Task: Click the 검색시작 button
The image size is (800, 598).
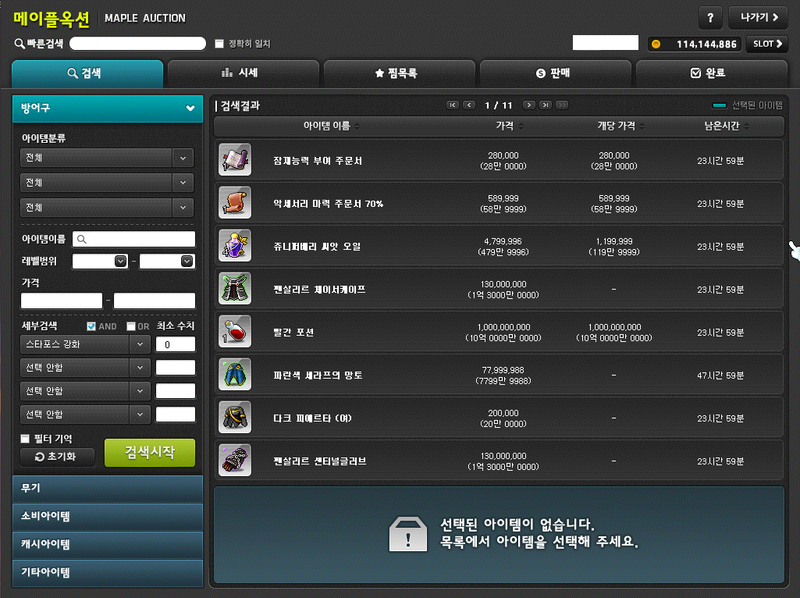Action: (149, 453)
